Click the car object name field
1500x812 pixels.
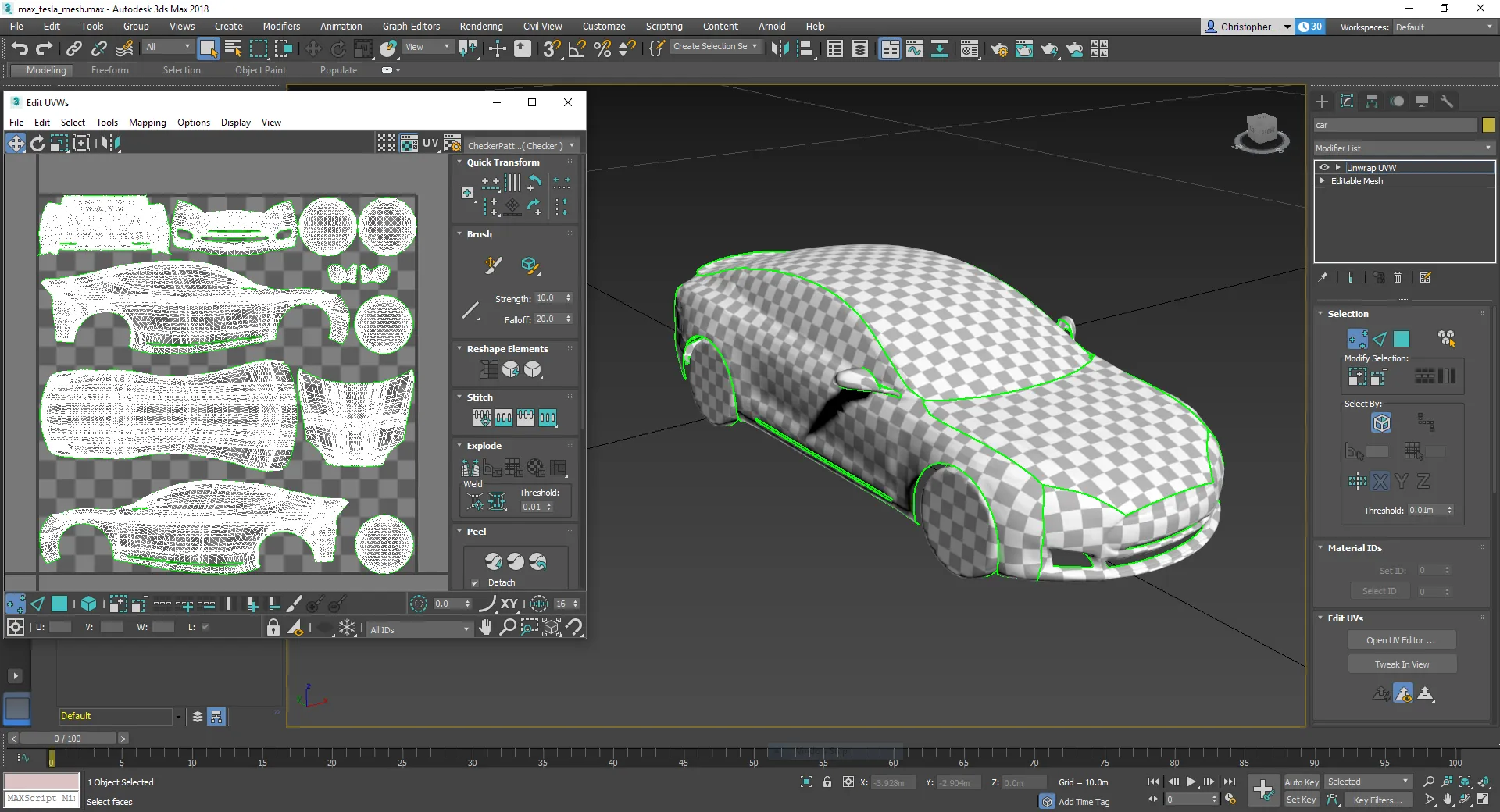coord(1395,125)
